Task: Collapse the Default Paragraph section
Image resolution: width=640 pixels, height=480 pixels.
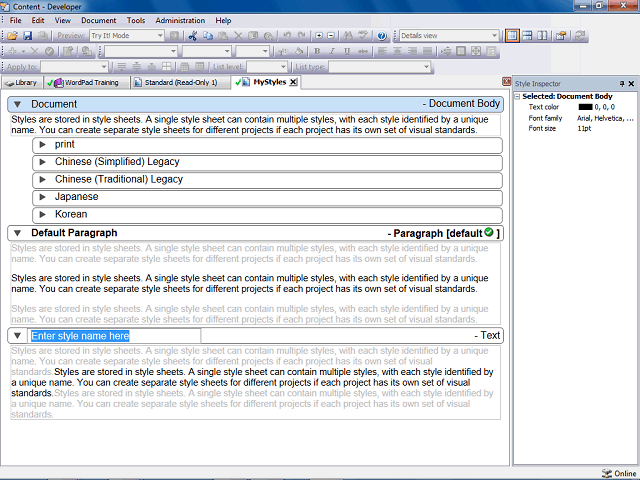Action: click(18, 233)
